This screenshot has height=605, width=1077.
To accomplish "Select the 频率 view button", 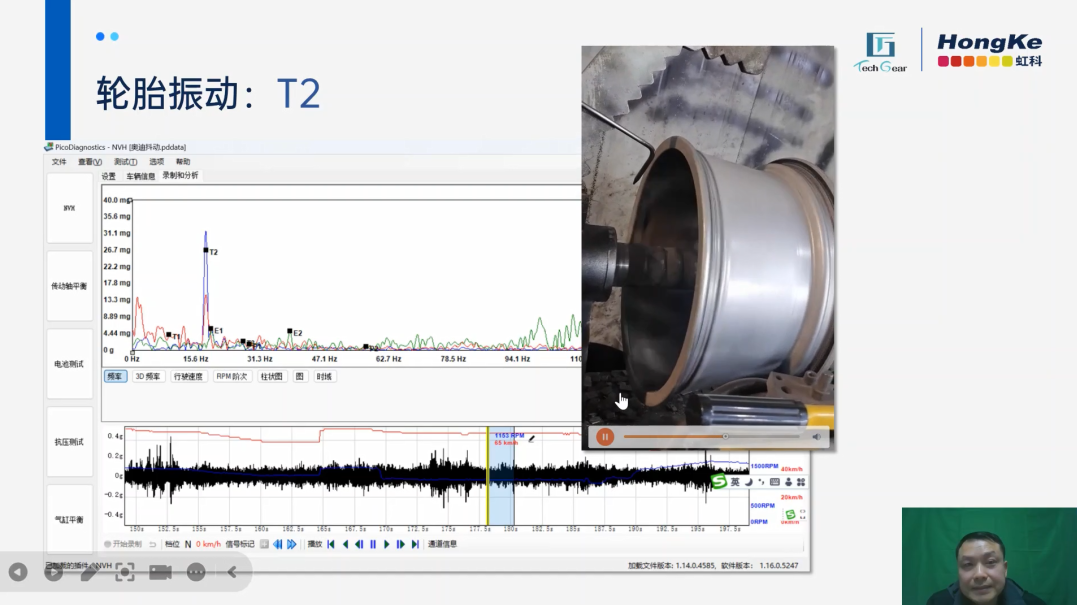I will point(115,376).
